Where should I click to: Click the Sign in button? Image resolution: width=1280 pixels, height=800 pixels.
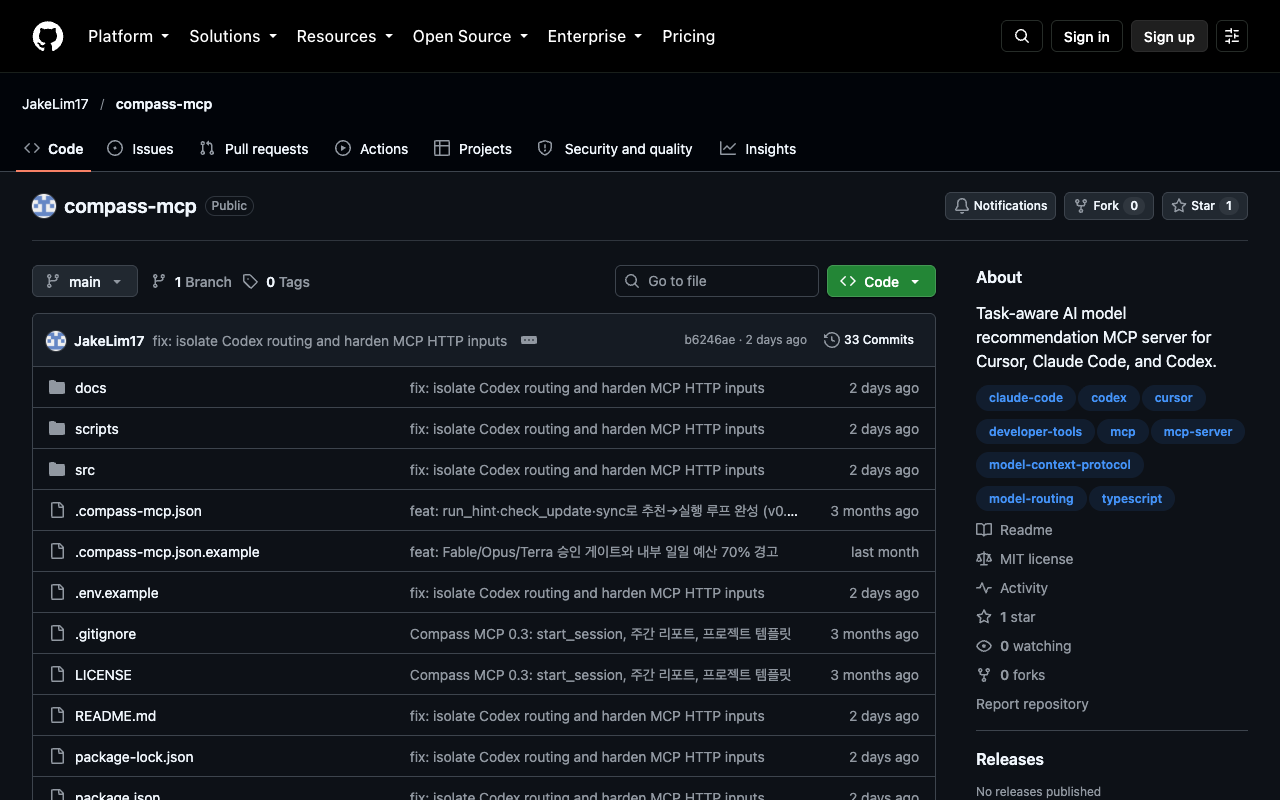click(x=1087, y=36)
